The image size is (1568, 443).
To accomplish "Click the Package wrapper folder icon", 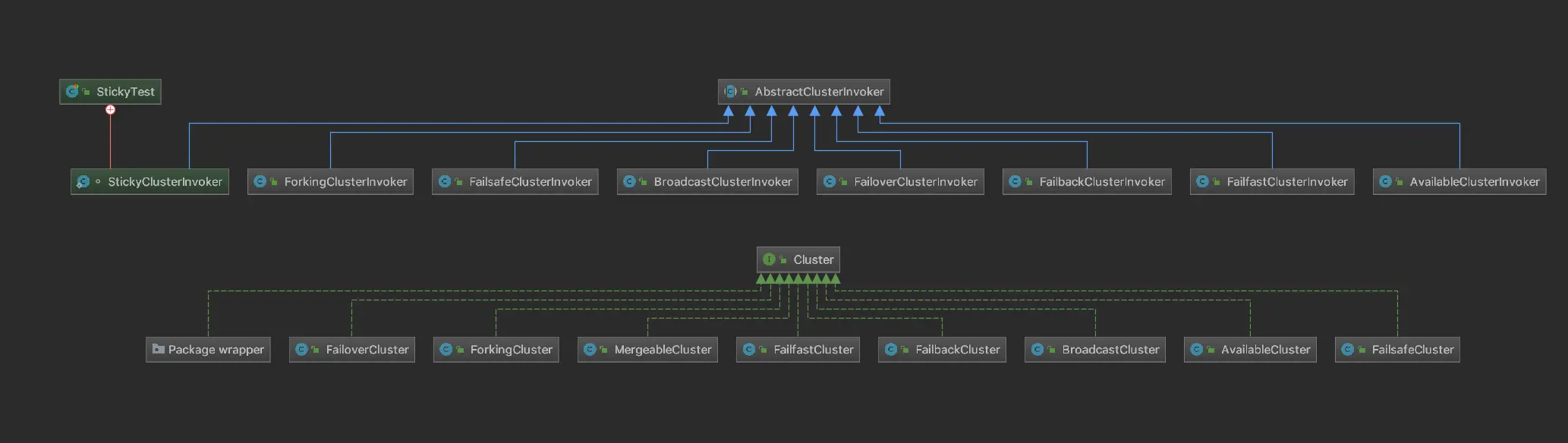I will [x=158, y=349].
